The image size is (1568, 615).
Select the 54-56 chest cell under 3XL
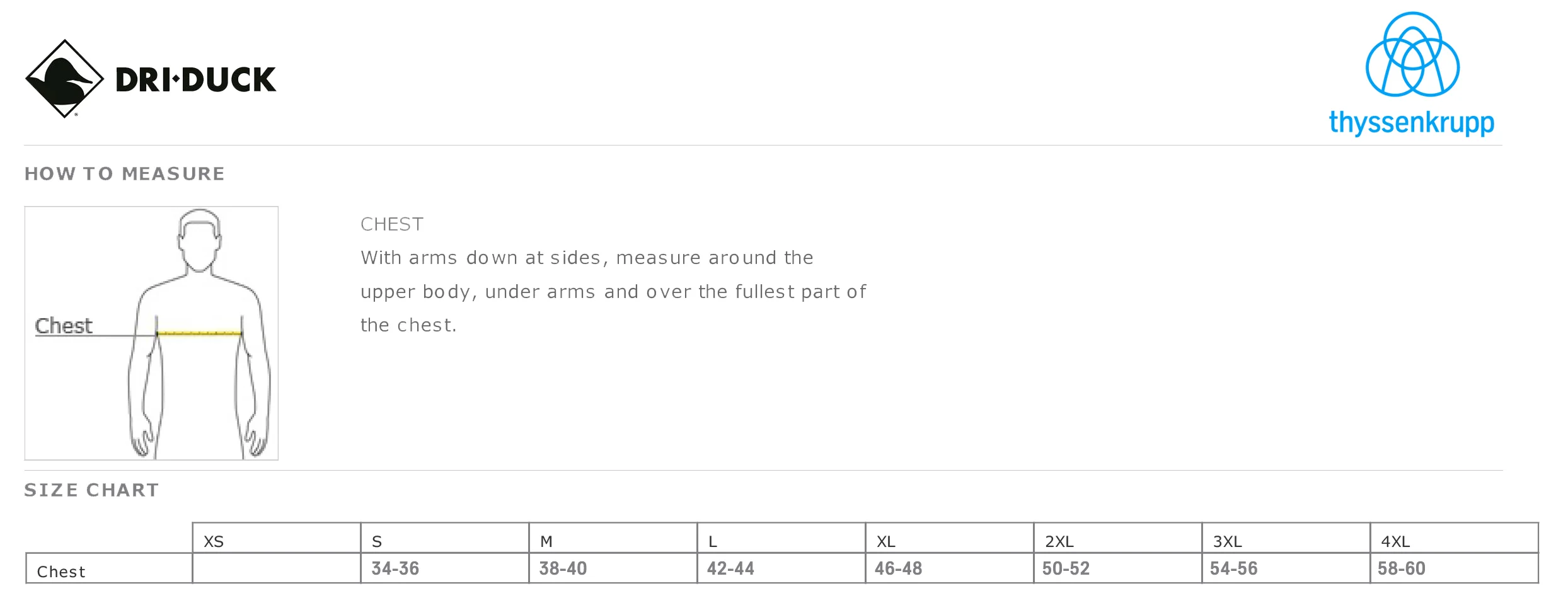(1286, 568)
